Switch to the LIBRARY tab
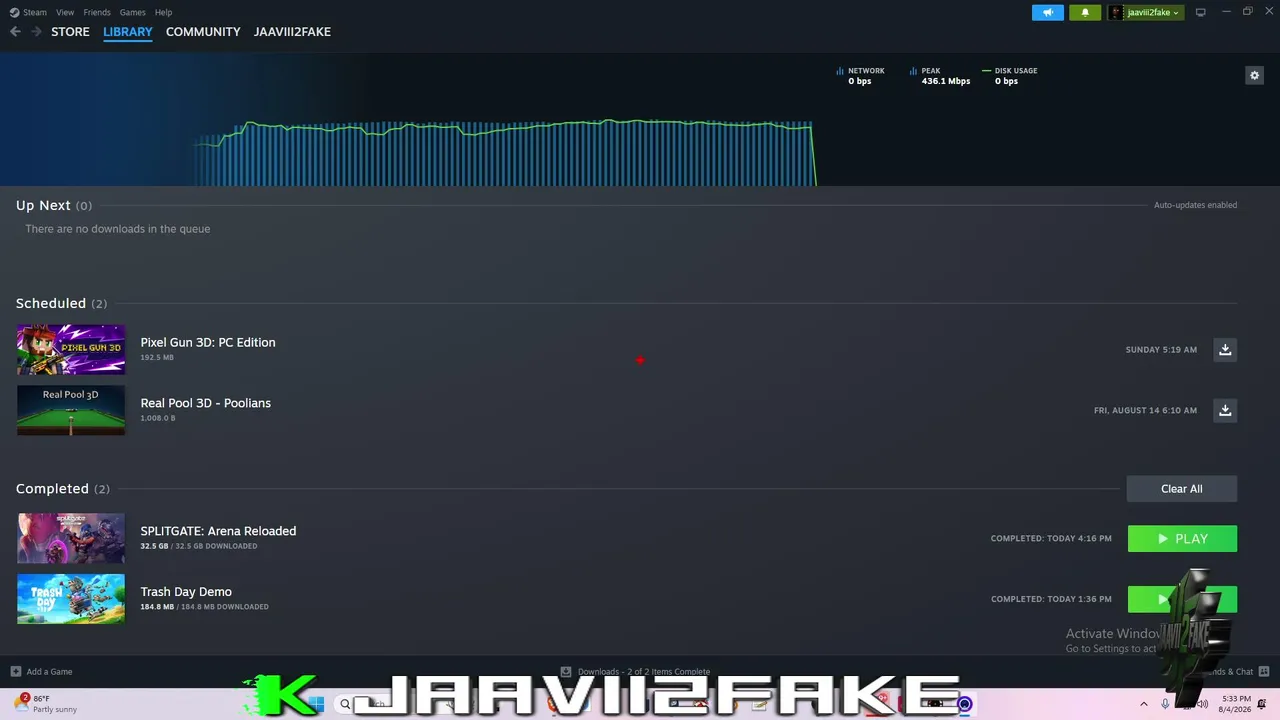This screenshot has height=720, width=1280. tap(128, 32)
